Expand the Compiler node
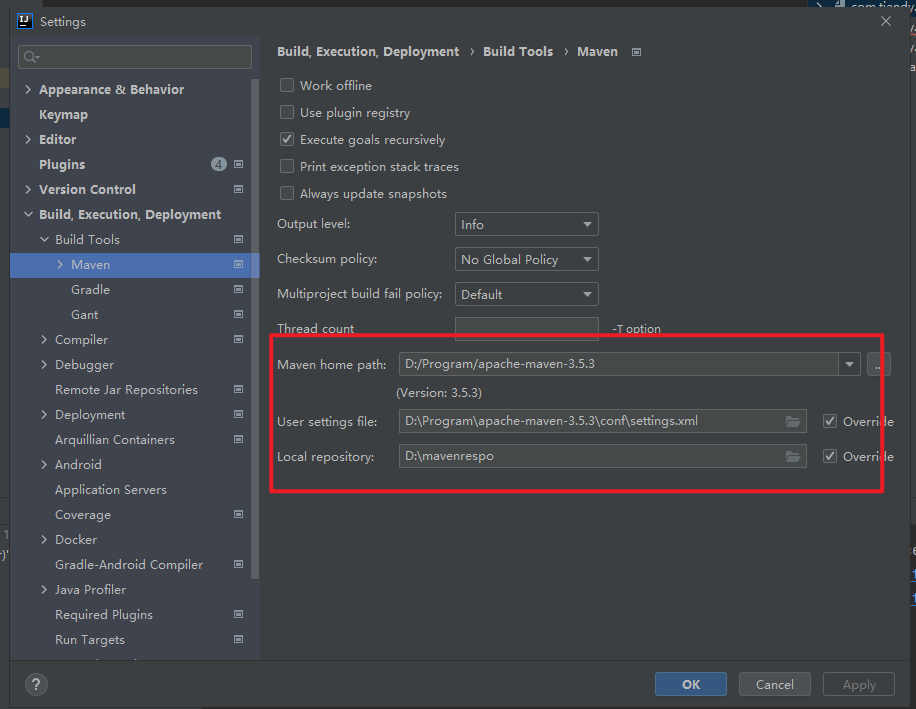 (x=44, y=339)
